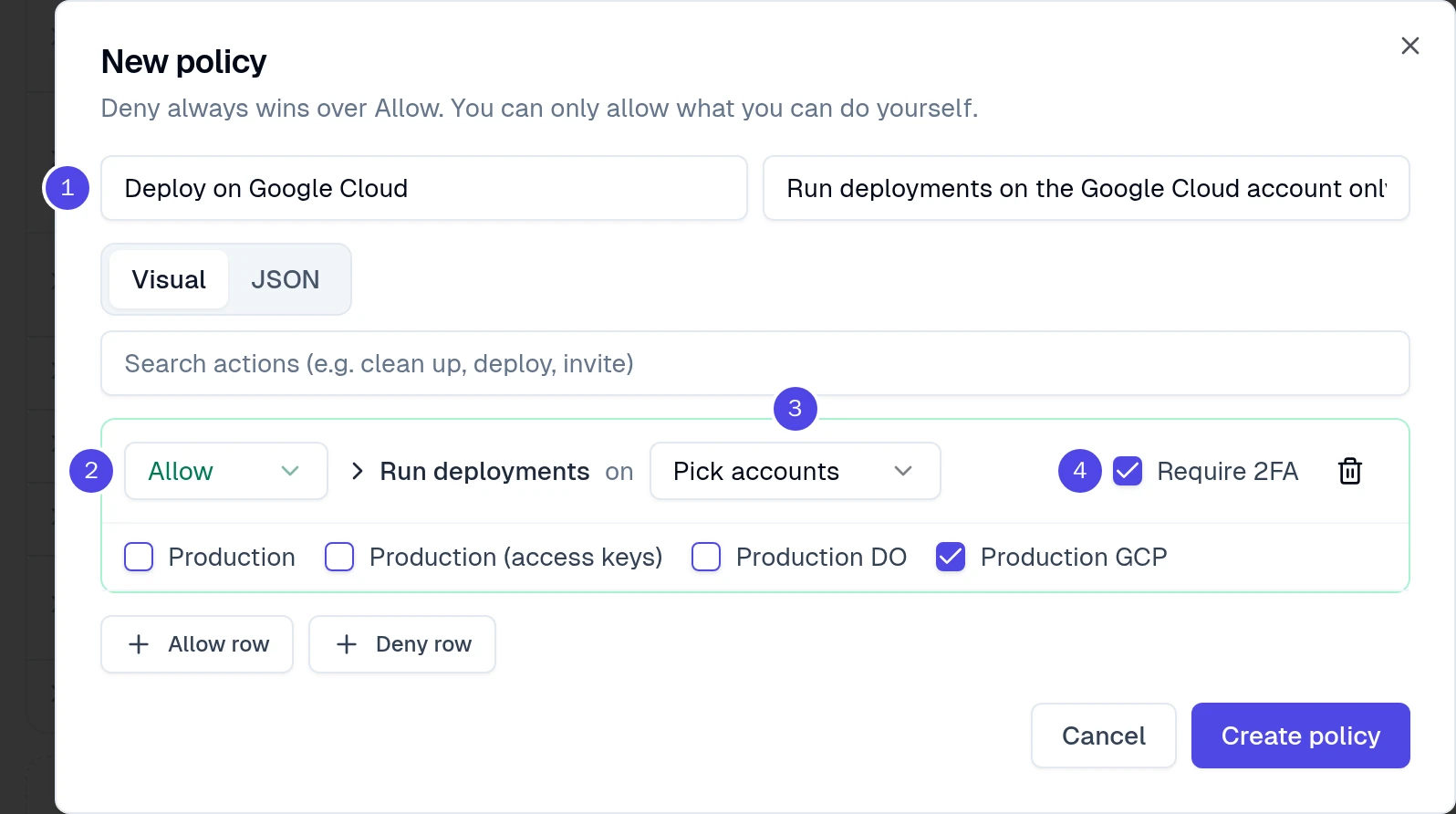Screen dimensions: 1456x814
Task: Close the New policy dialog with X
Action: point(1409,46)
